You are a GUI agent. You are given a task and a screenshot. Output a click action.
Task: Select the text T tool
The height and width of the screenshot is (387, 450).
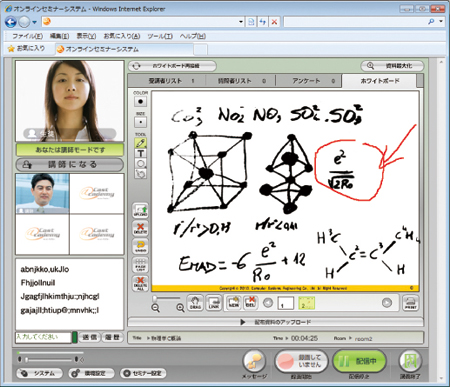[141, 153]
